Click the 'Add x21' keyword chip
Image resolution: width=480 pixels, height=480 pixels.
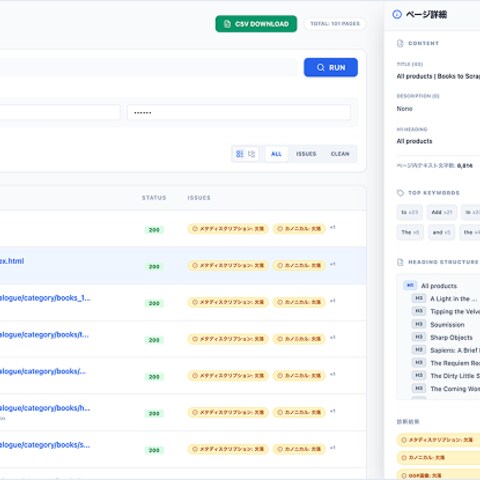(x=442, y=212)
